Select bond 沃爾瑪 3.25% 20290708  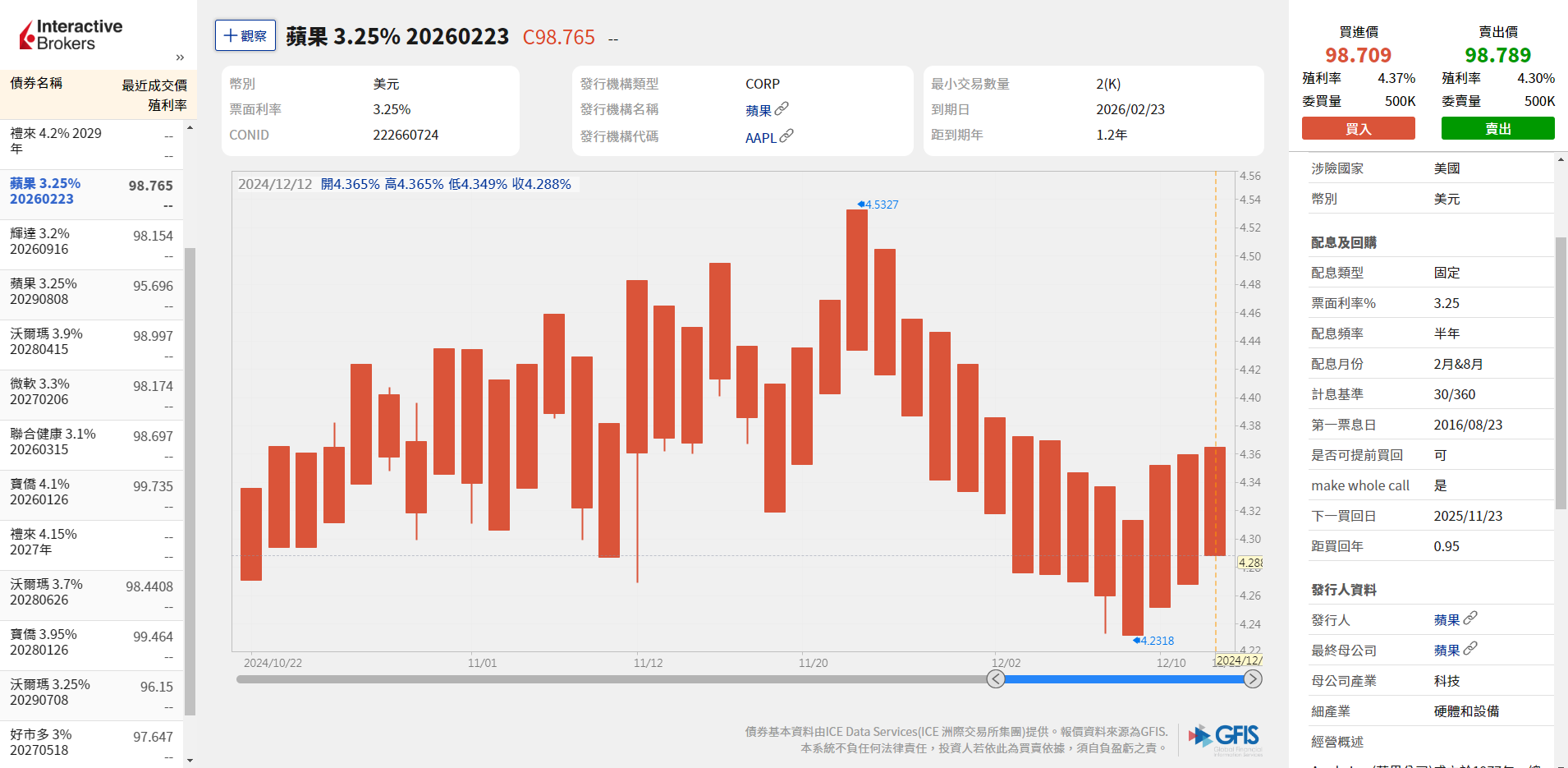click(92, 696)
